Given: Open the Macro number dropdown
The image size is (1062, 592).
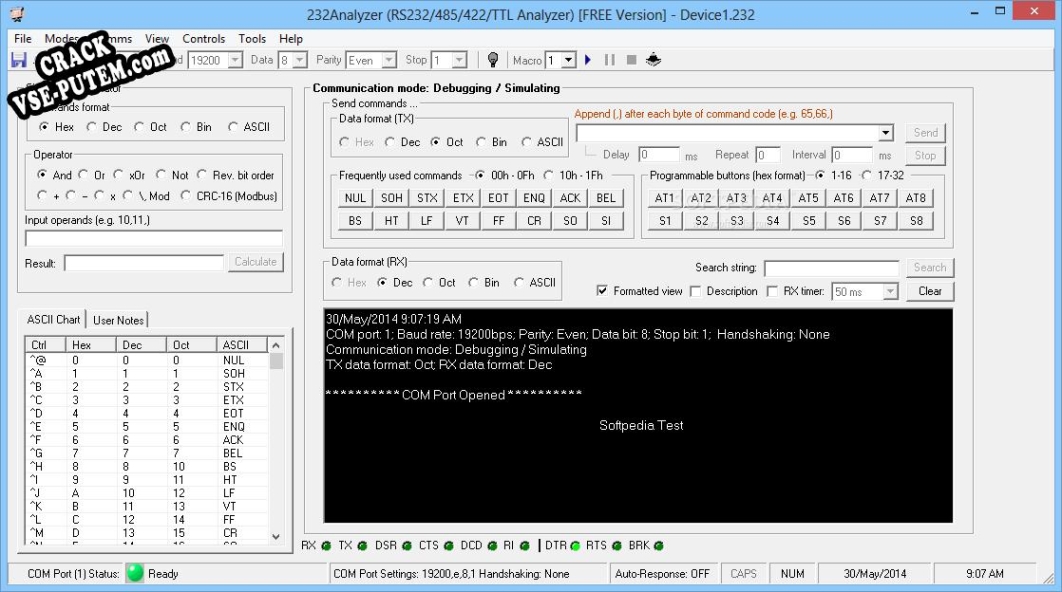Looking at the screenshot, I should coord(568,60).
